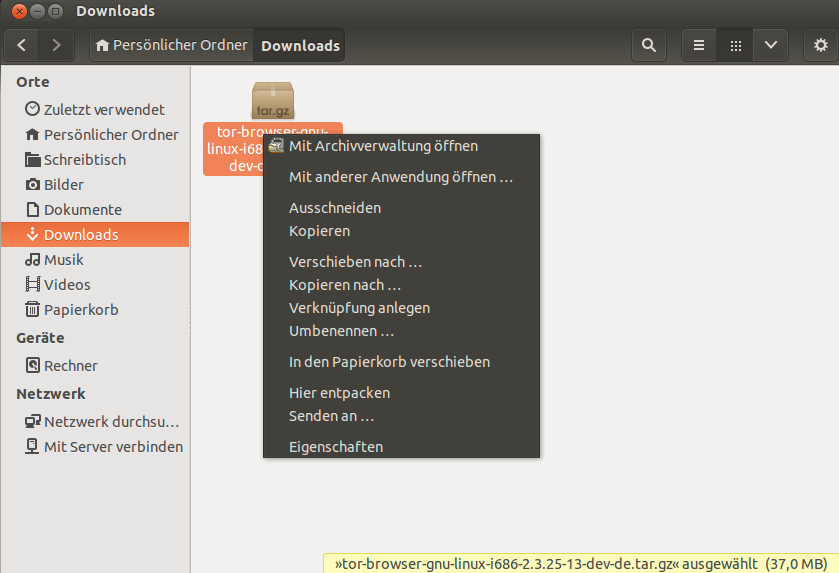Image resolution: width=839 pixels, height=573 pixels.
Task: Click the back navigation arrow
Action: 22,45
